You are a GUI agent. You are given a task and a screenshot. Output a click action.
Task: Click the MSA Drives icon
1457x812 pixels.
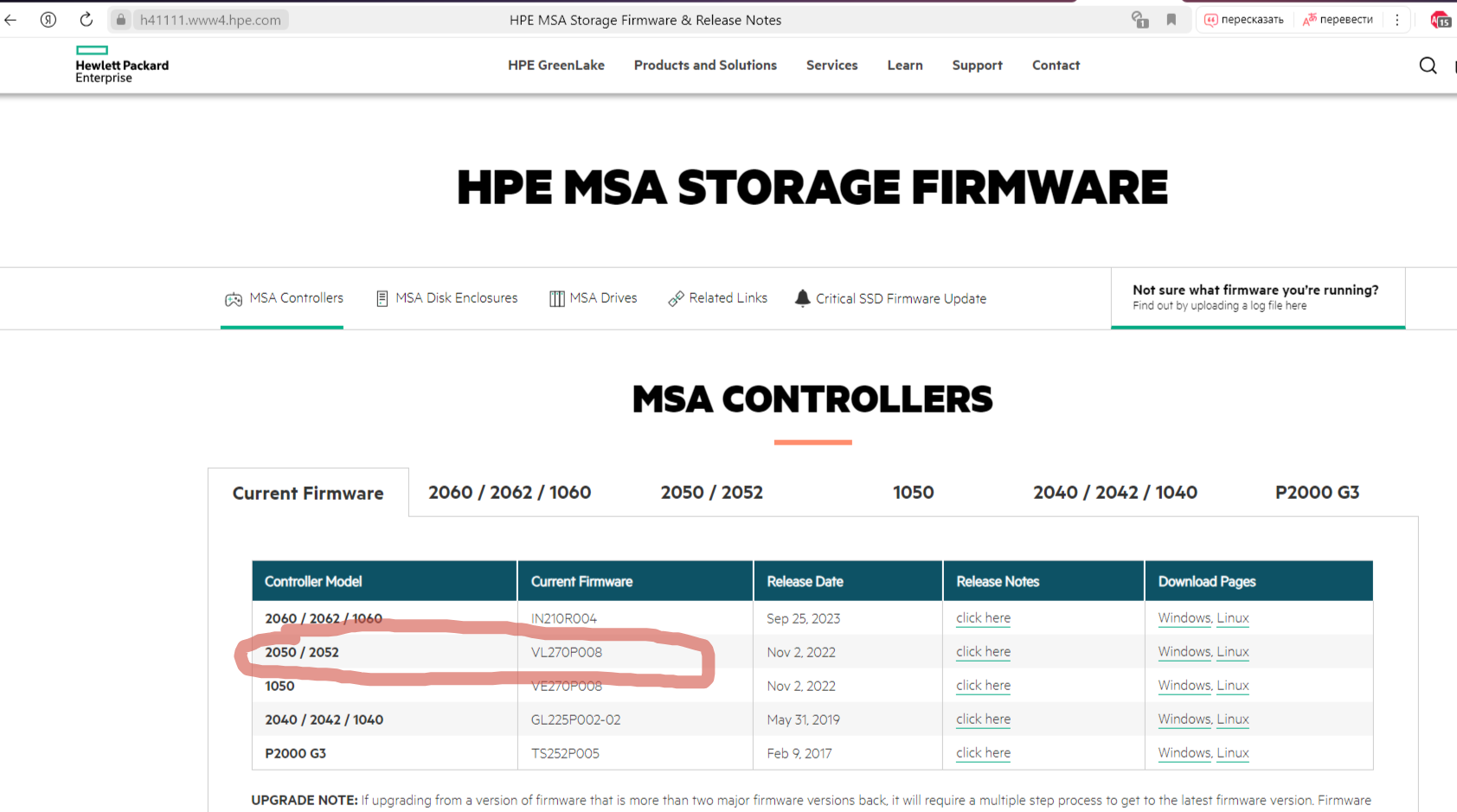coord(557,298)
